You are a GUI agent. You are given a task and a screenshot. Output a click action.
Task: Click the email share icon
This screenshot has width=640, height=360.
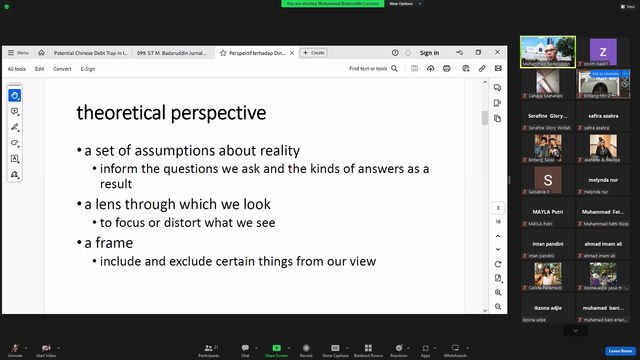(498, 69)
